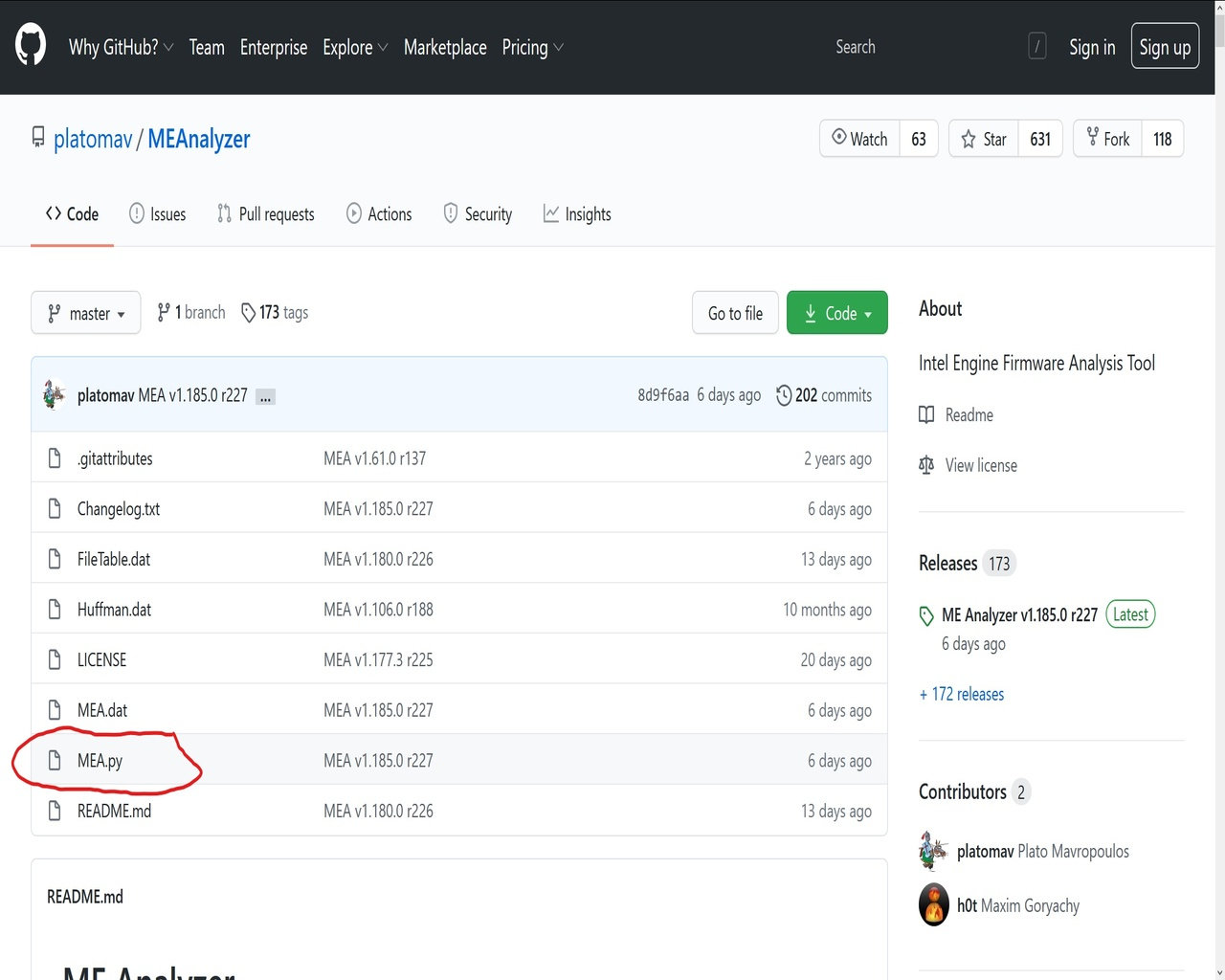1225x980 pixels.
Task: View the 1 branch list
Action: 191,312
